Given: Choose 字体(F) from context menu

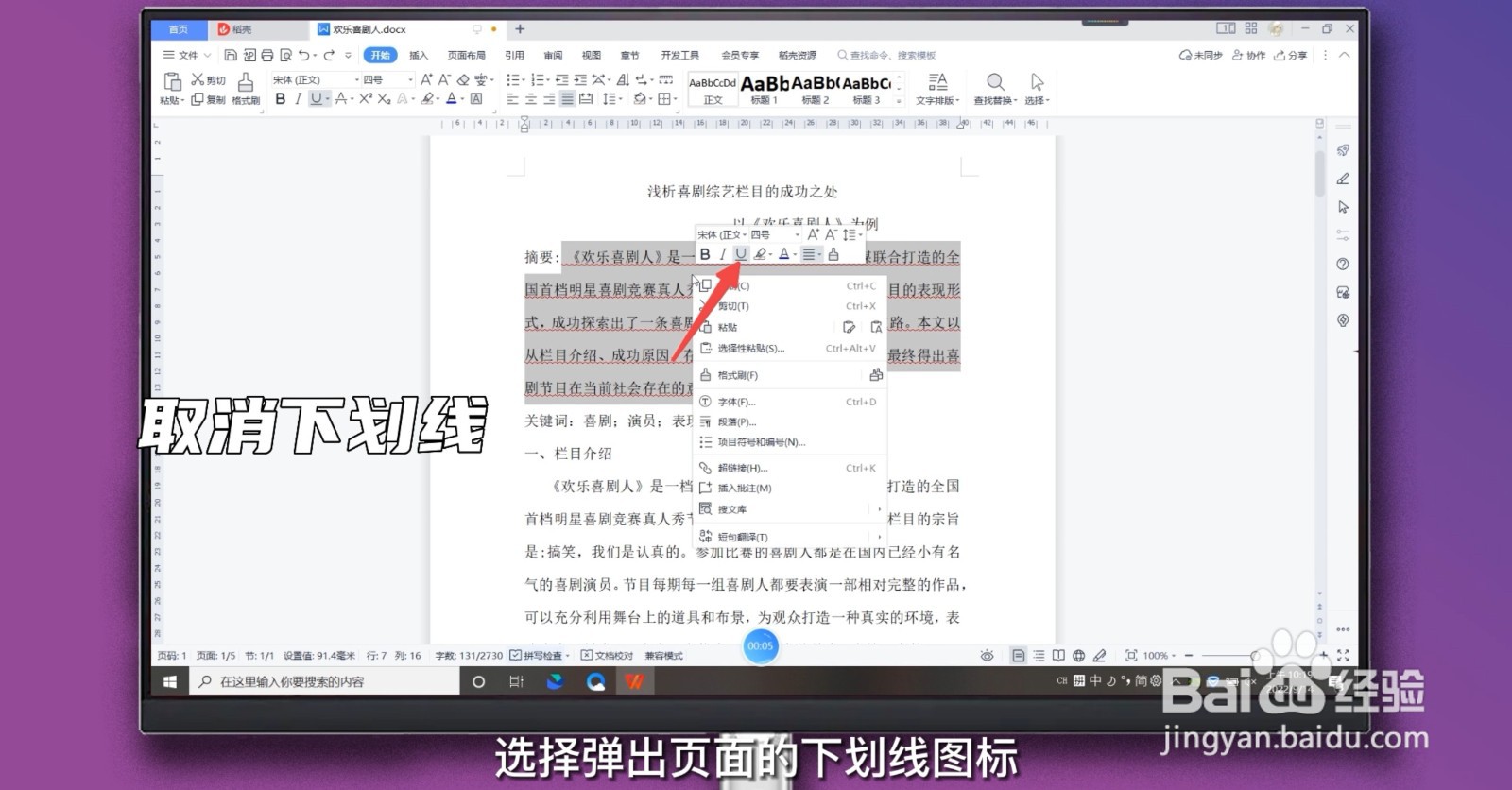Looking at the screenshot, I should [x=789, y=402].
